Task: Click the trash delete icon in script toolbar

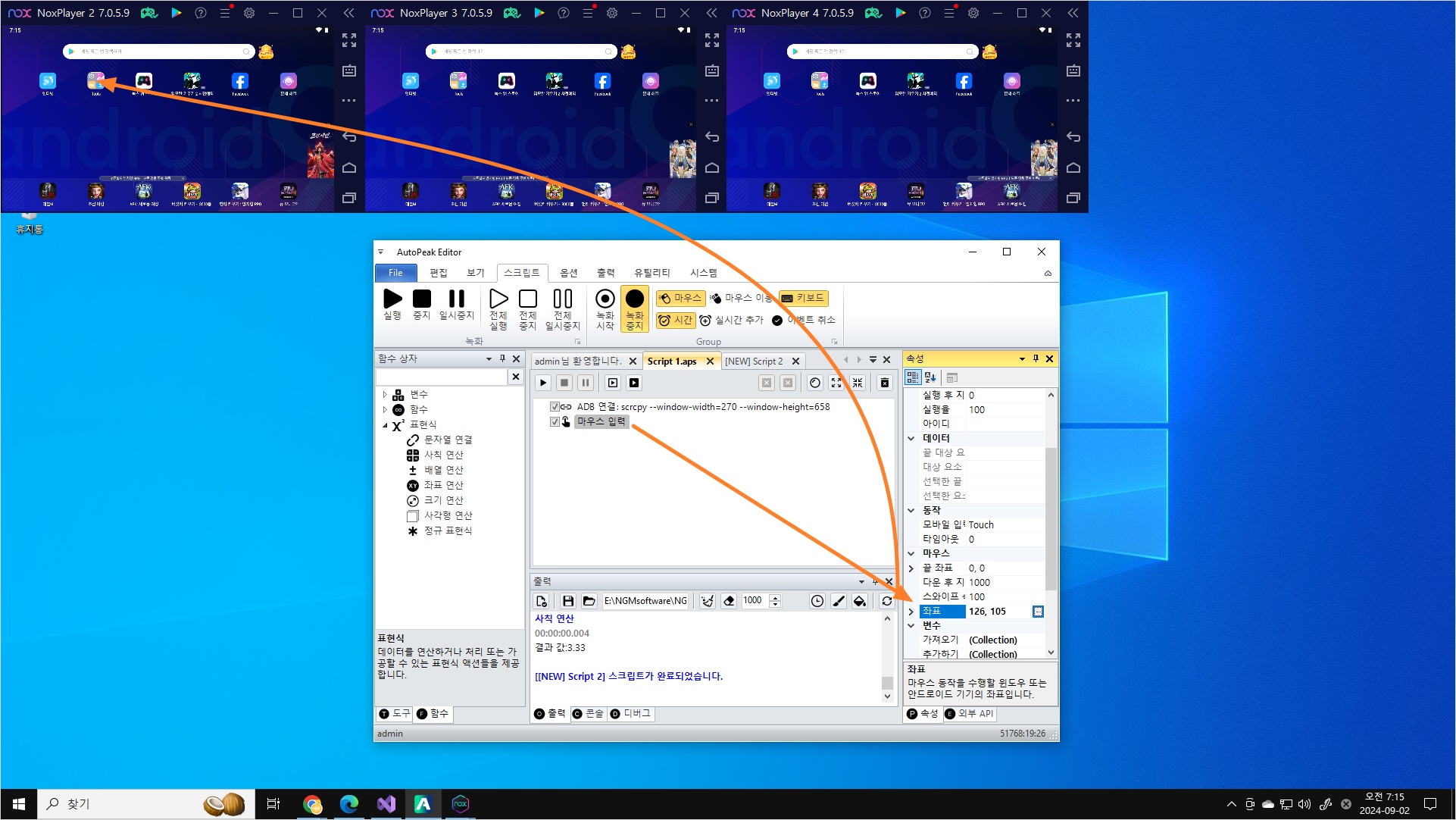Action: (884, 383)
